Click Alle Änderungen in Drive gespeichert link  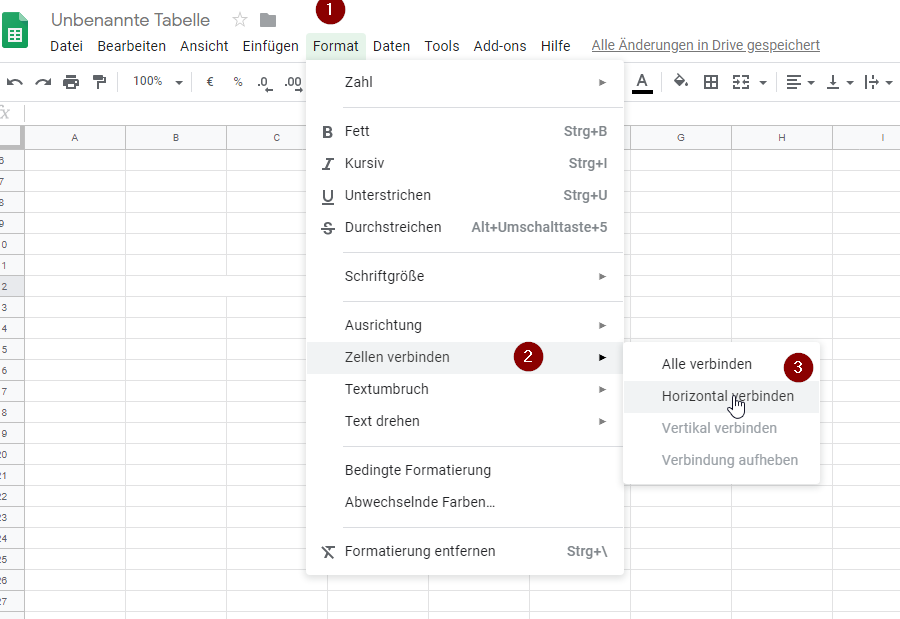tap(705, 45)
